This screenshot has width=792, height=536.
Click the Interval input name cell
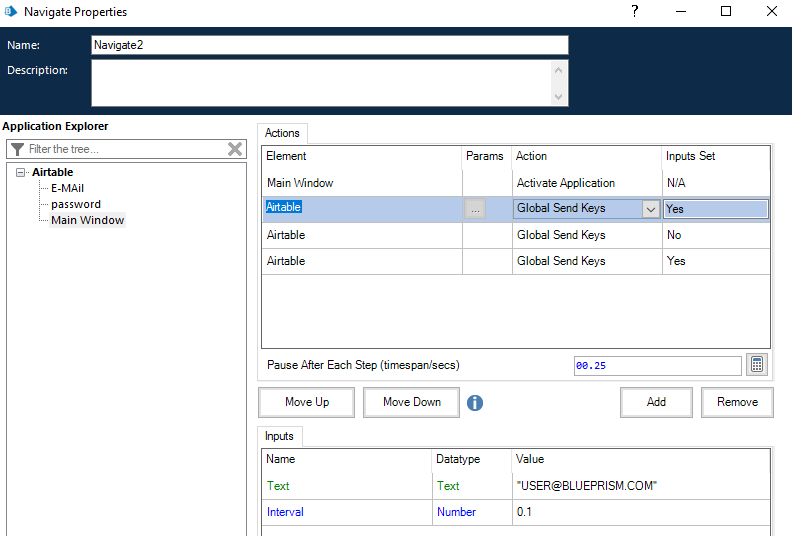(x=346, y=512)
